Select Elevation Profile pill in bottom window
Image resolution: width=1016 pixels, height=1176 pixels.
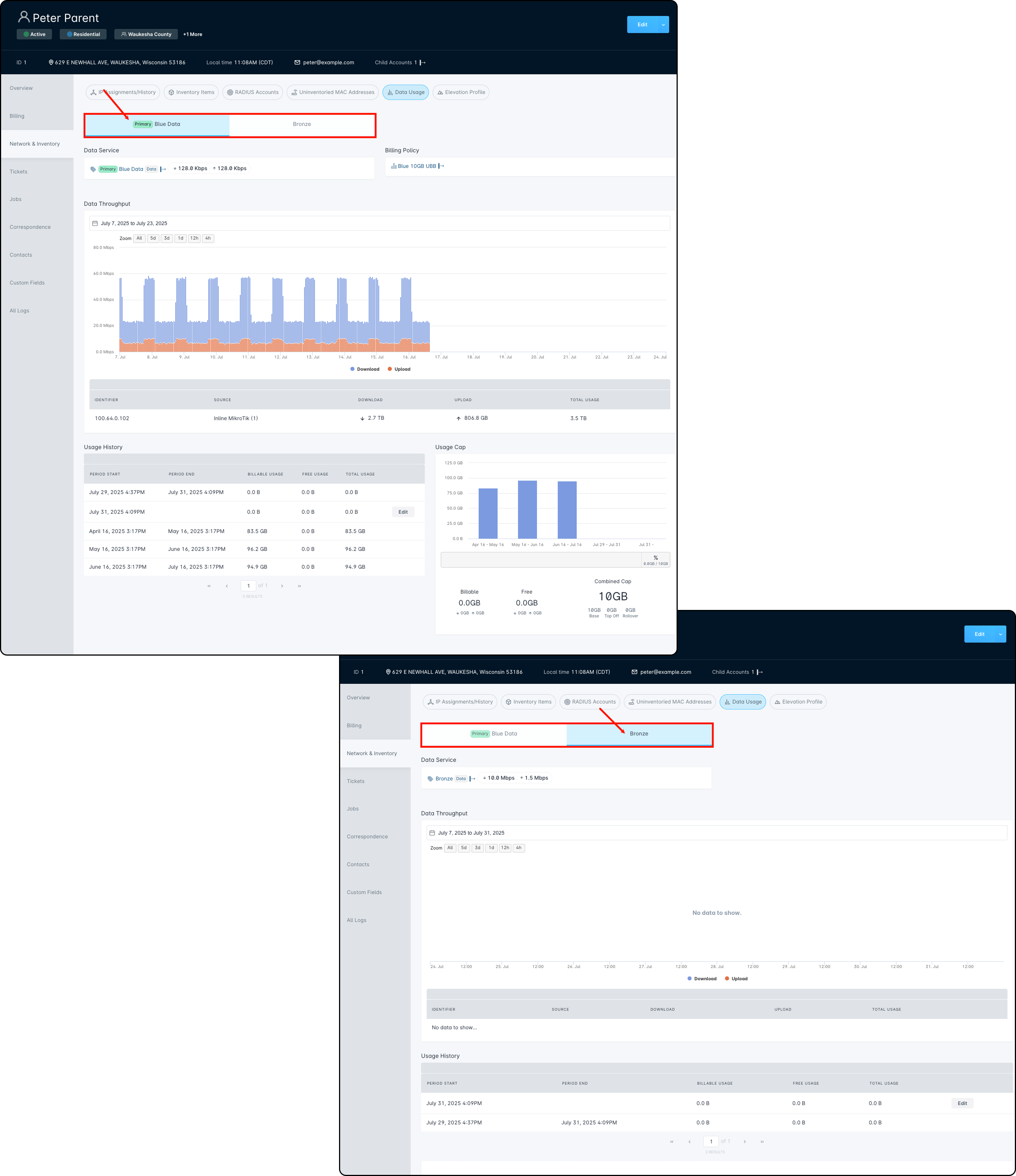(798, 702)
